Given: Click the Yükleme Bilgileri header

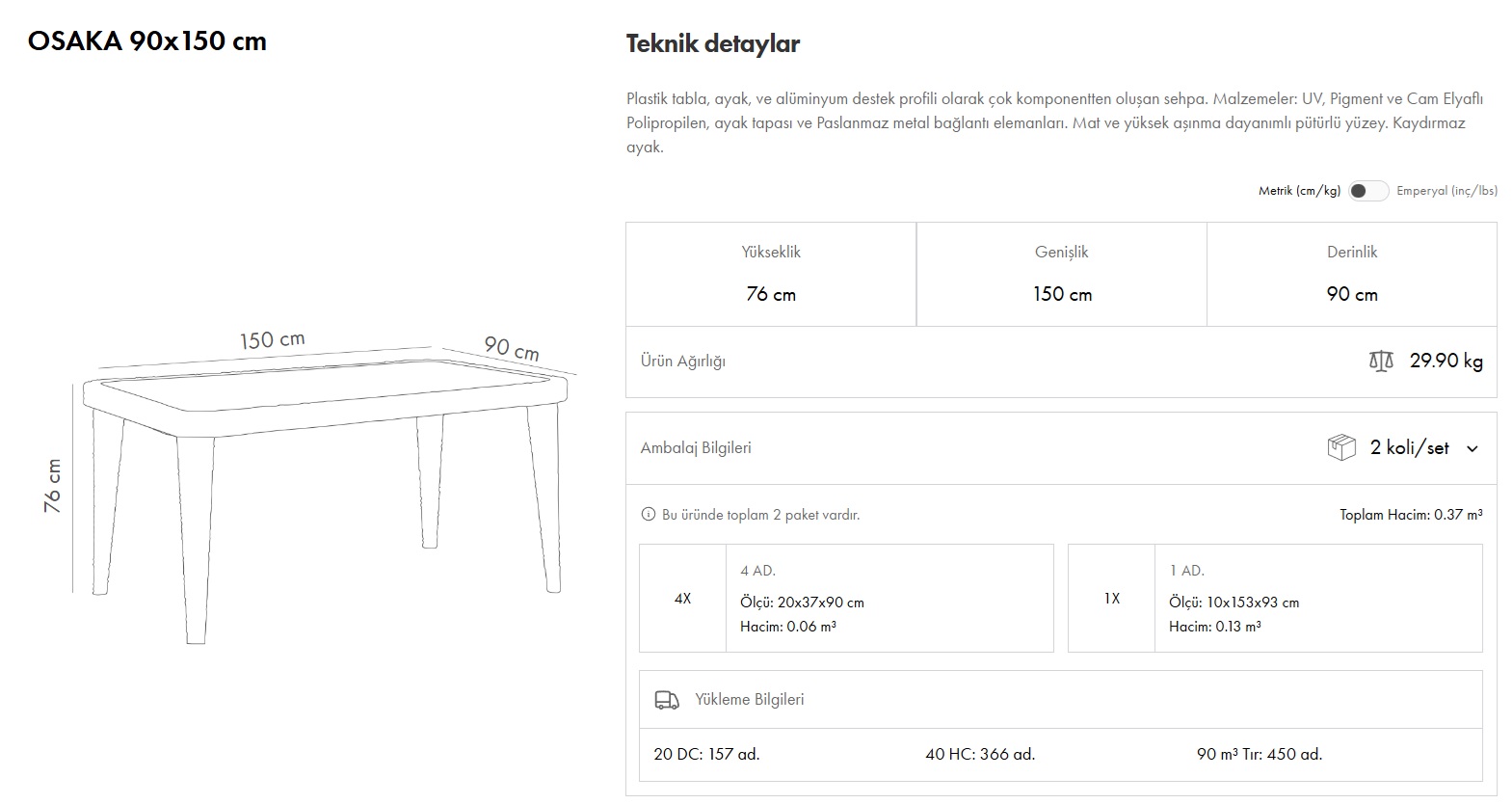Looking at the screenshot, I should click(749, 700).
